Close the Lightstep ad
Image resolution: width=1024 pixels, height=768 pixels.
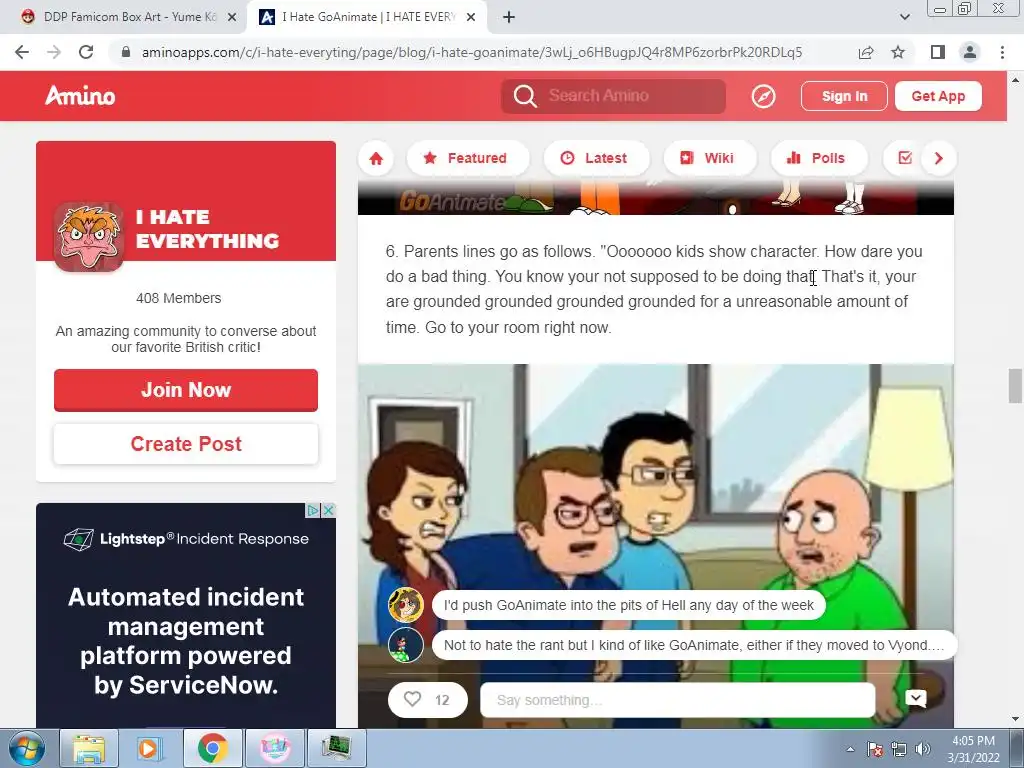pyautogui.click(x=330, y=510)
